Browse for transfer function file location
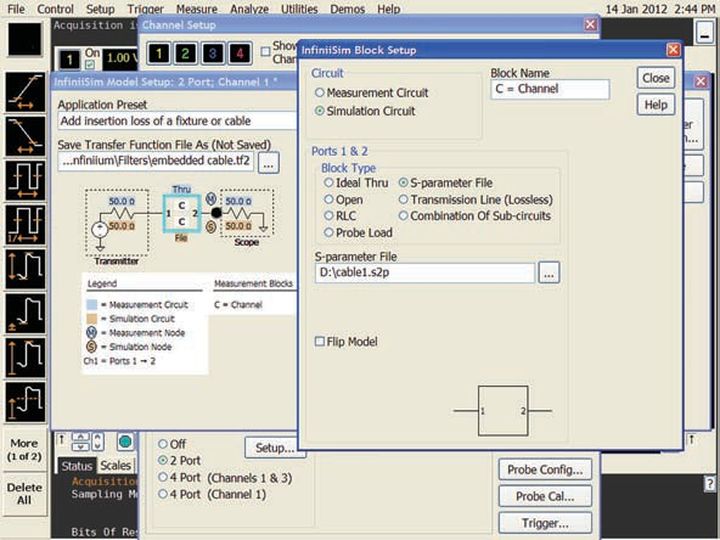The height and width of the screenshot is (540, 720). tap(269, 163)
